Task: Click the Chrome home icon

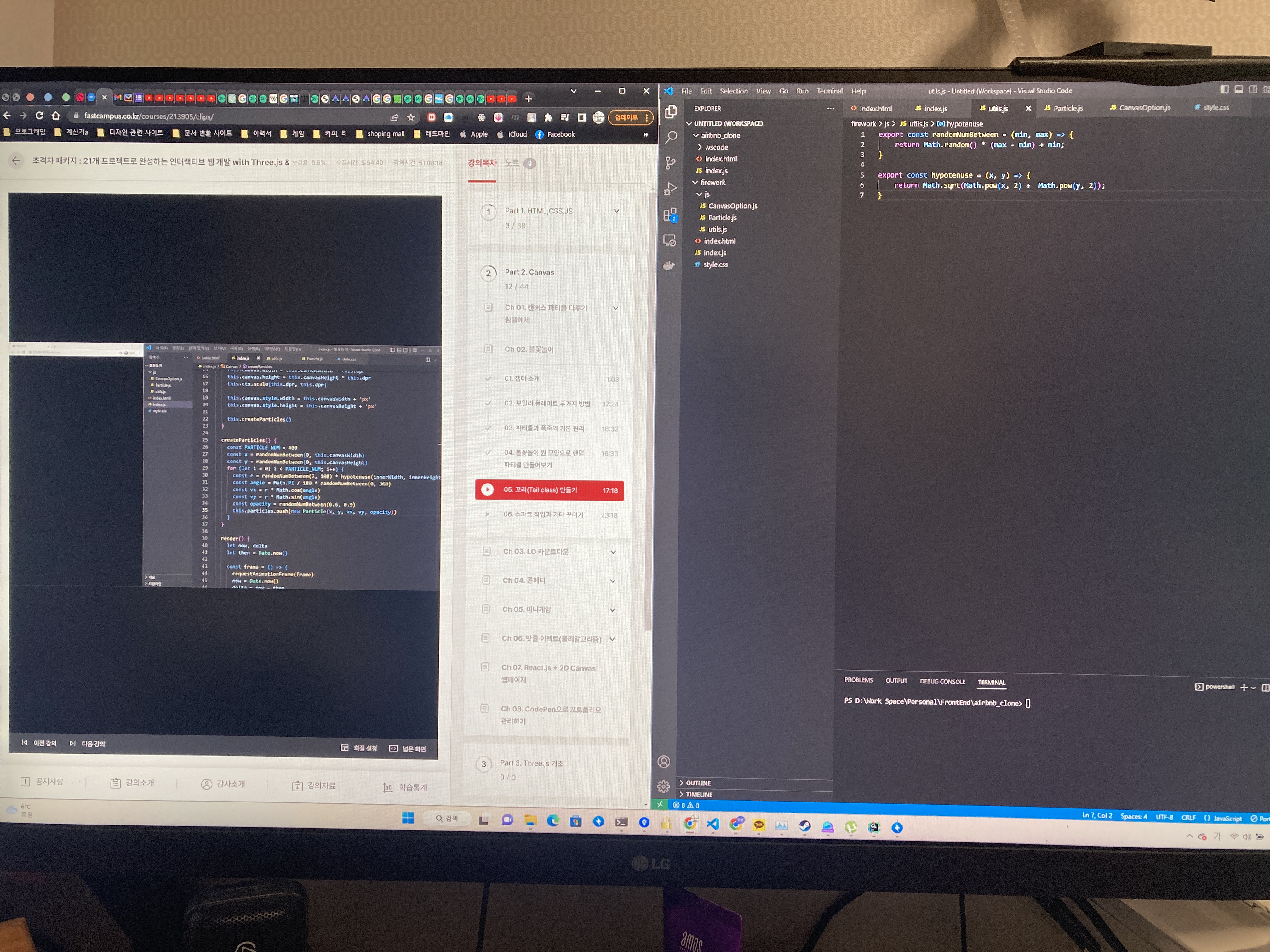Action: [56, 116]
